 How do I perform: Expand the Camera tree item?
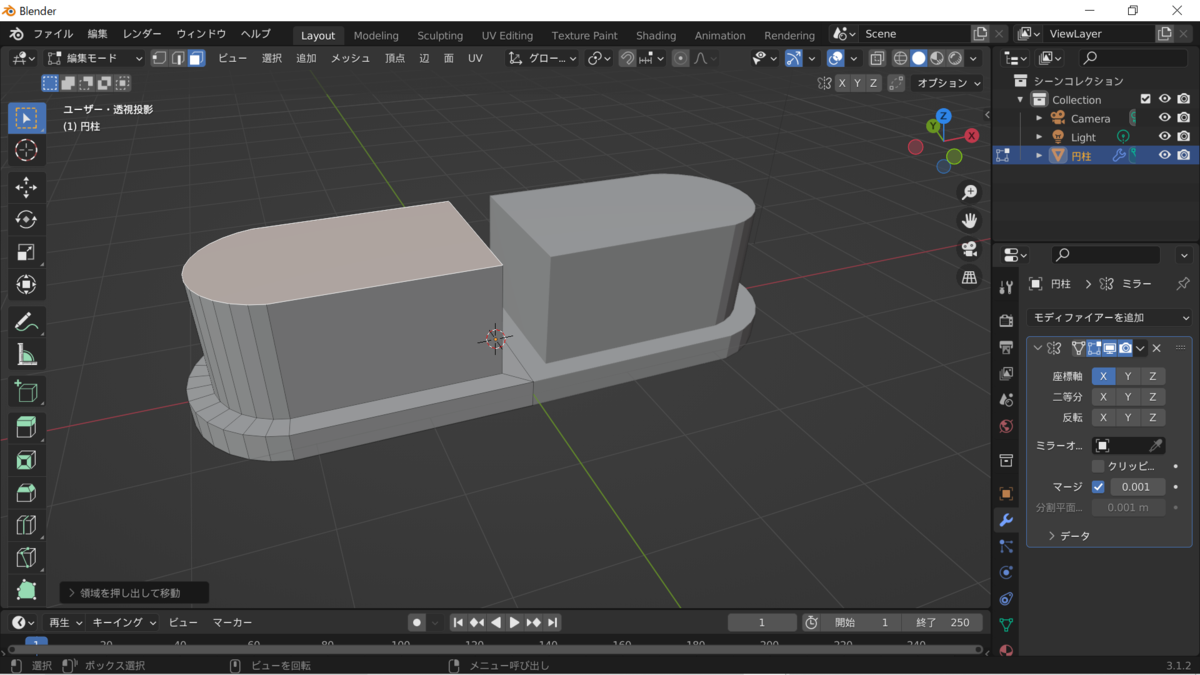[1039, 118]
